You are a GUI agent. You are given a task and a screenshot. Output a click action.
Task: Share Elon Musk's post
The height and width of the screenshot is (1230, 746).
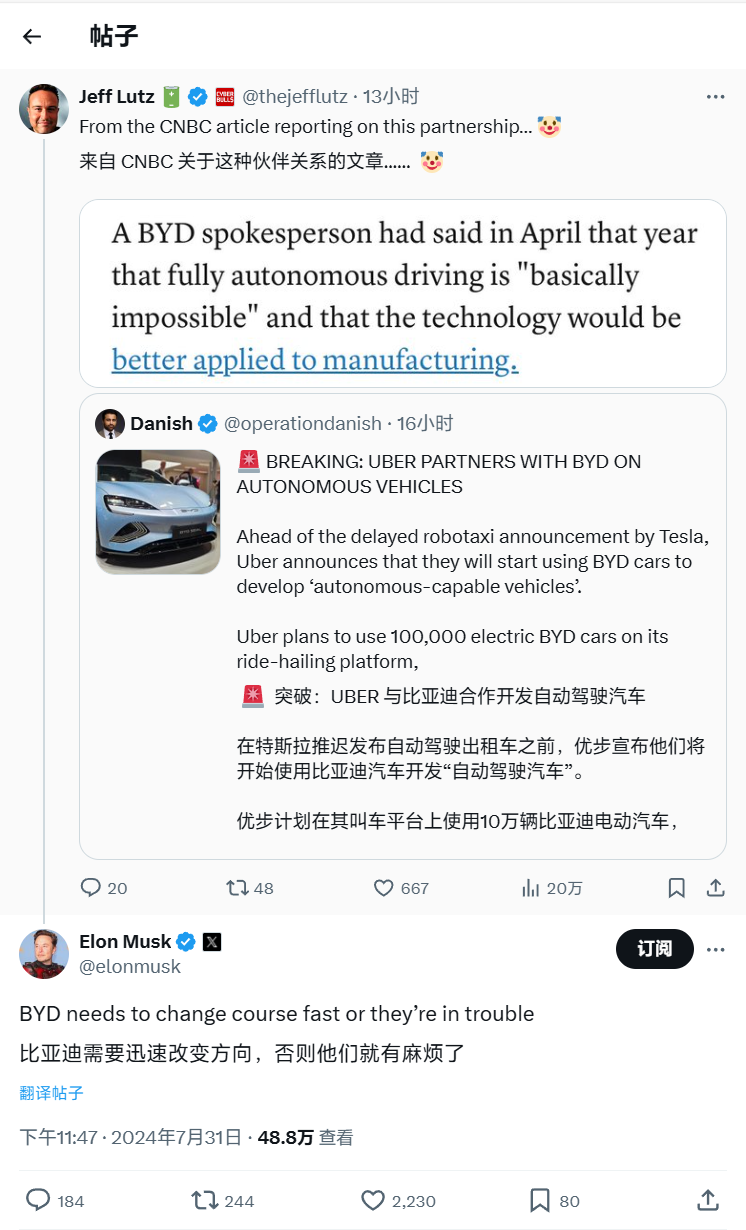pos(707,1200)
